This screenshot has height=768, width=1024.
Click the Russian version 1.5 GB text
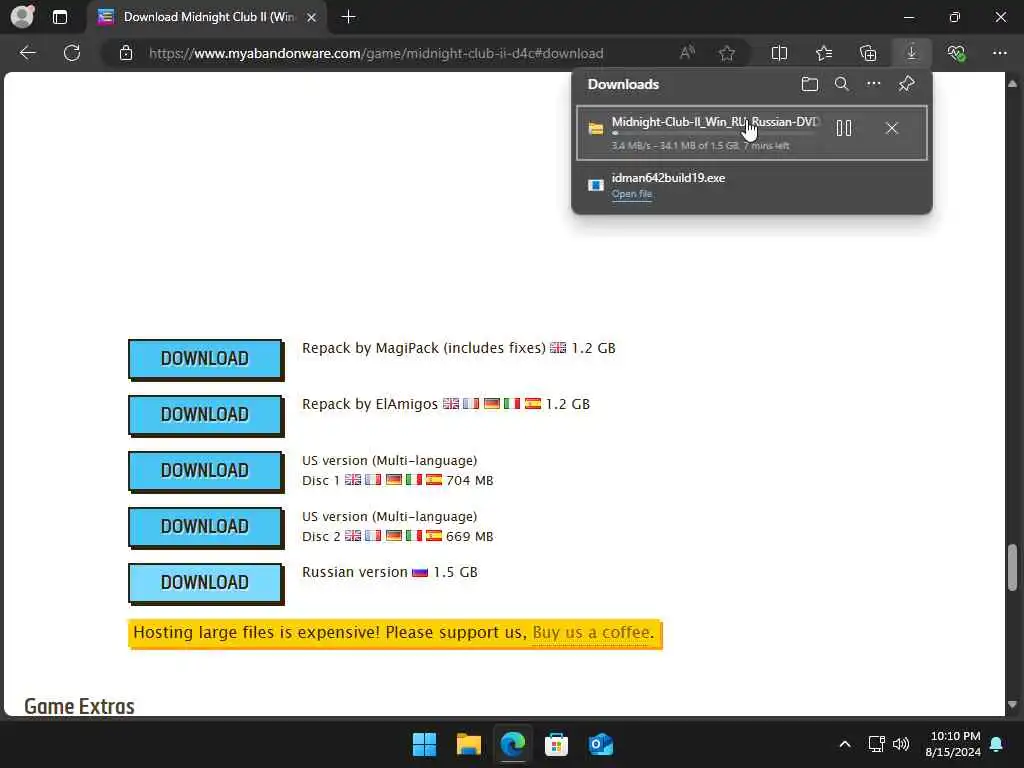pyautogui.click(x=390, y=572)
